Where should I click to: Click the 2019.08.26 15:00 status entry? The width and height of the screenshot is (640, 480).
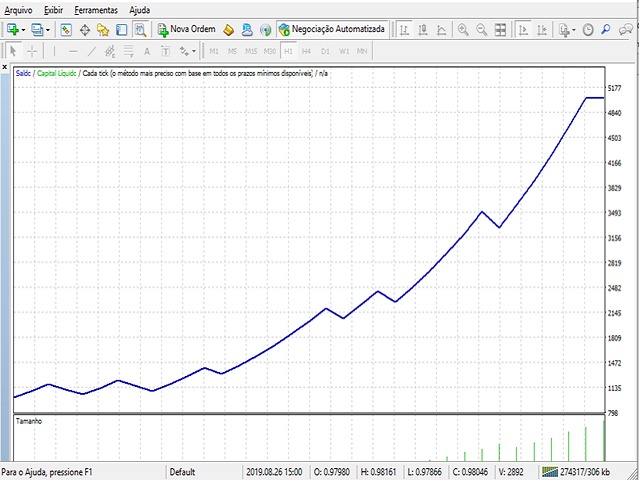click(x=274, y=472)
